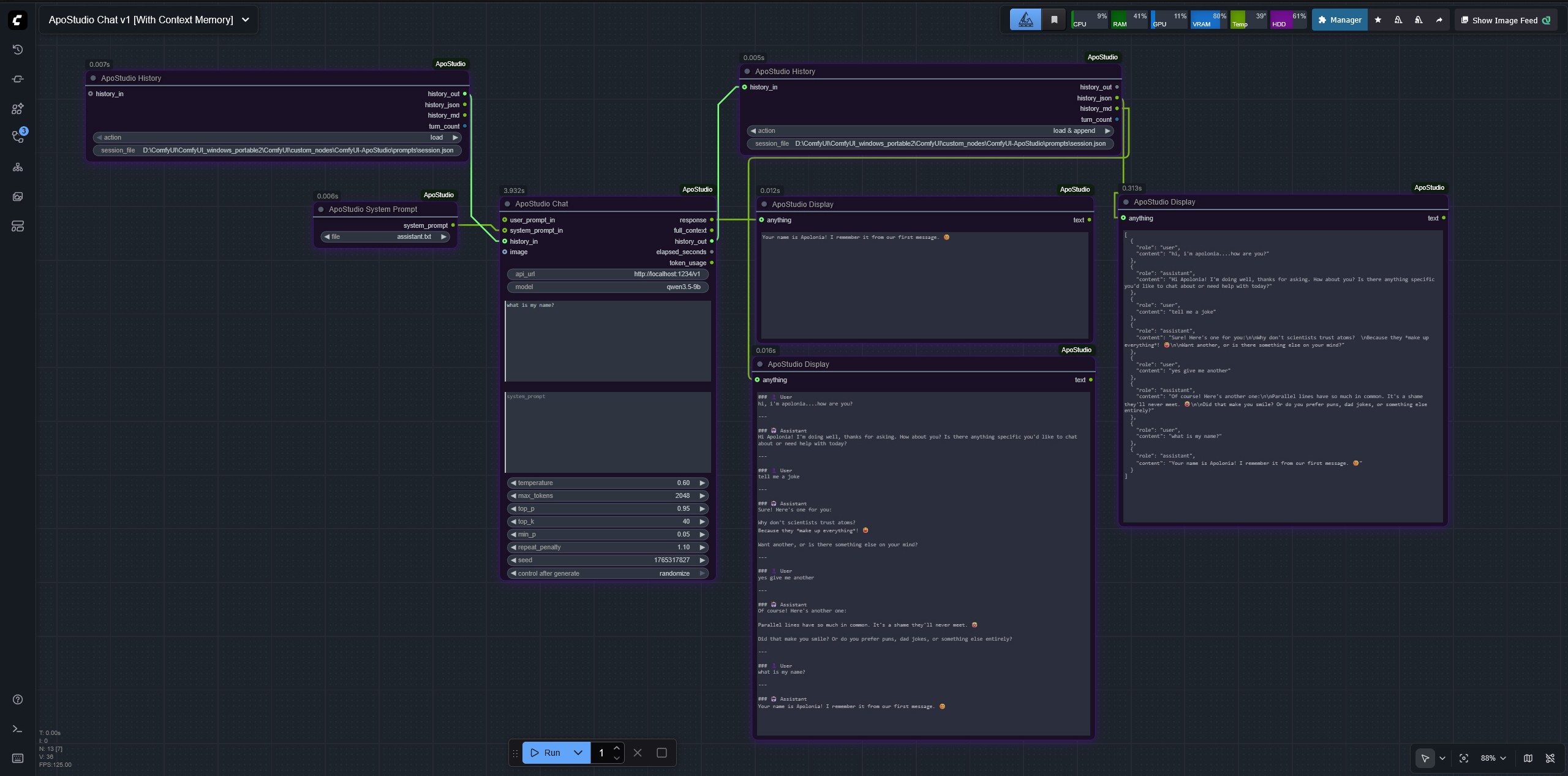Click the star favorites icon

point(1378,20)
